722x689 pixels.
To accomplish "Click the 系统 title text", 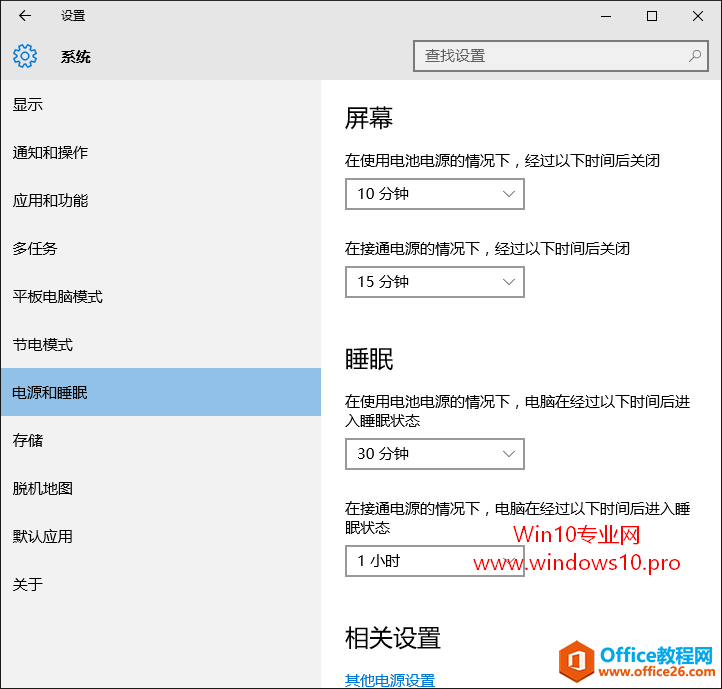I will click(76, 57).
